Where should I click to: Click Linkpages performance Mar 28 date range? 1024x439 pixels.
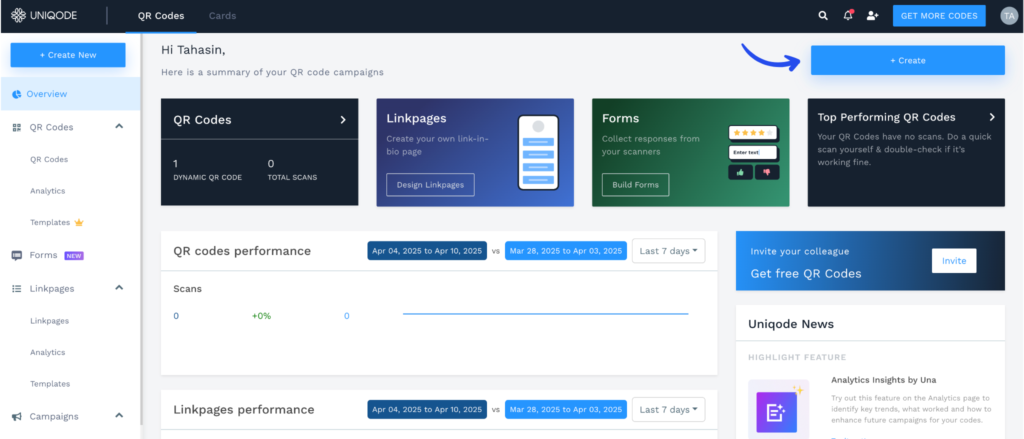click(x=566, y=410)
